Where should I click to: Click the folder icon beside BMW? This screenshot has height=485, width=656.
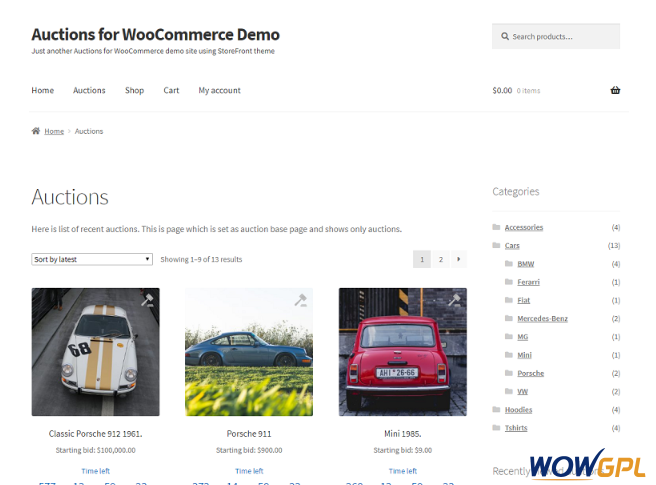[x=509, y=263]
